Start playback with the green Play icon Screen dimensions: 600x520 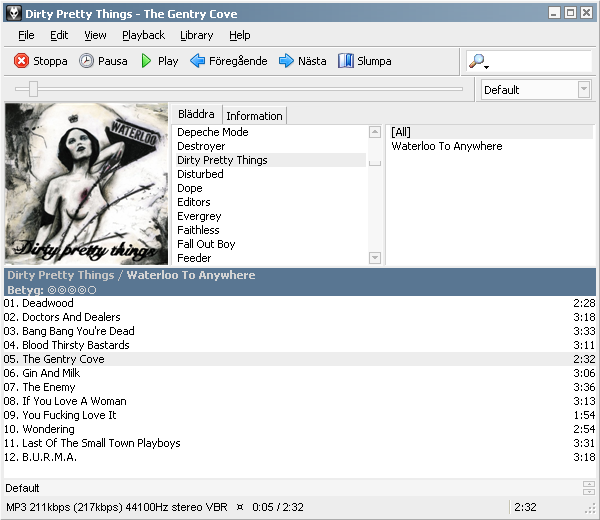coord(146,61)
